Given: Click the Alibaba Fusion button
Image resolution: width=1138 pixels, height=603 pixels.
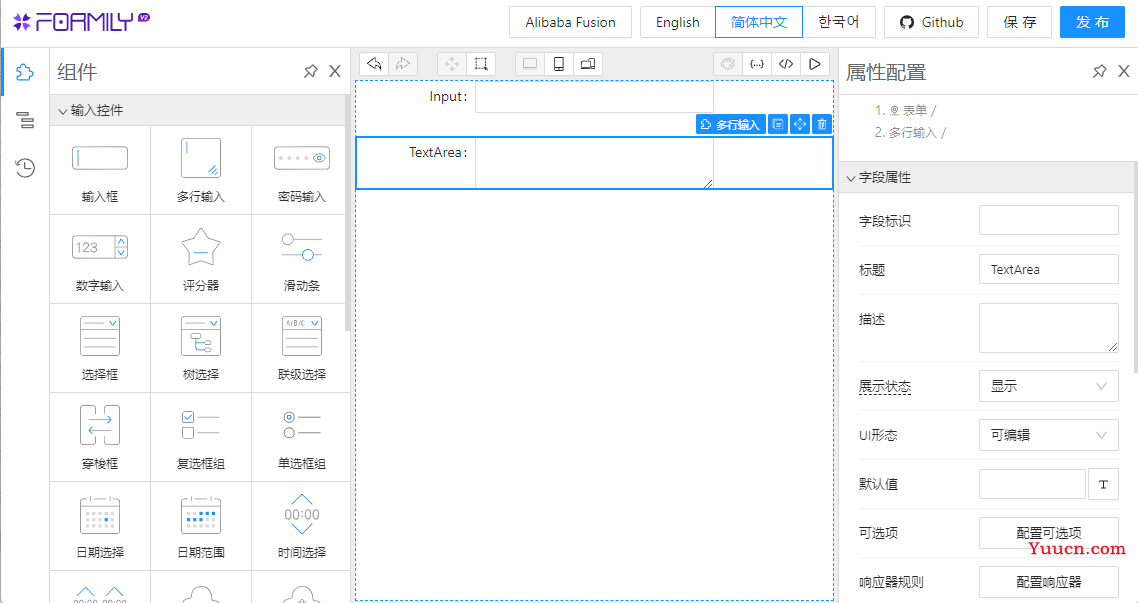Looking at the screenshot, I should click(570, 22).
